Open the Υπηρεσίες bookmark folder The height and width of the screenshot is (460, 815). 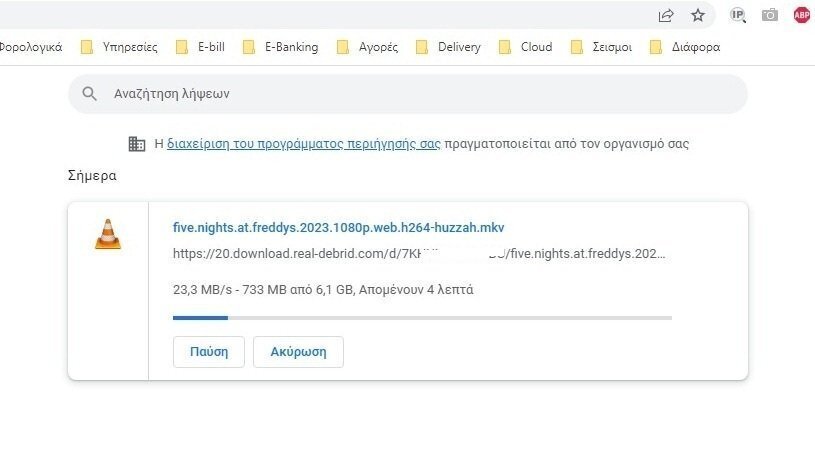(x=119, y=47)
